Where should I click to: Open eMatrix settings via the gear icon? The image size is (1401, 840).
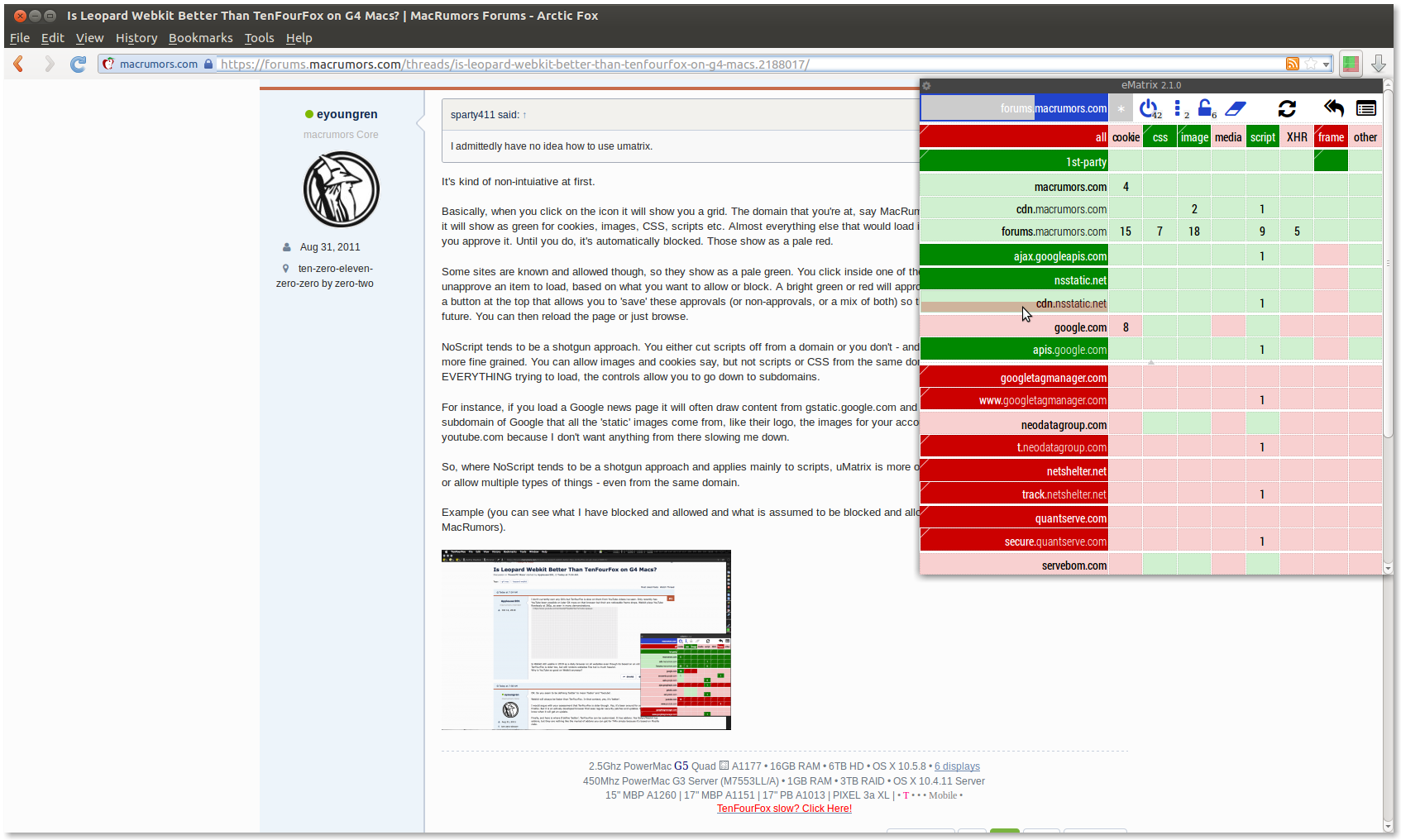coord(926,85)
